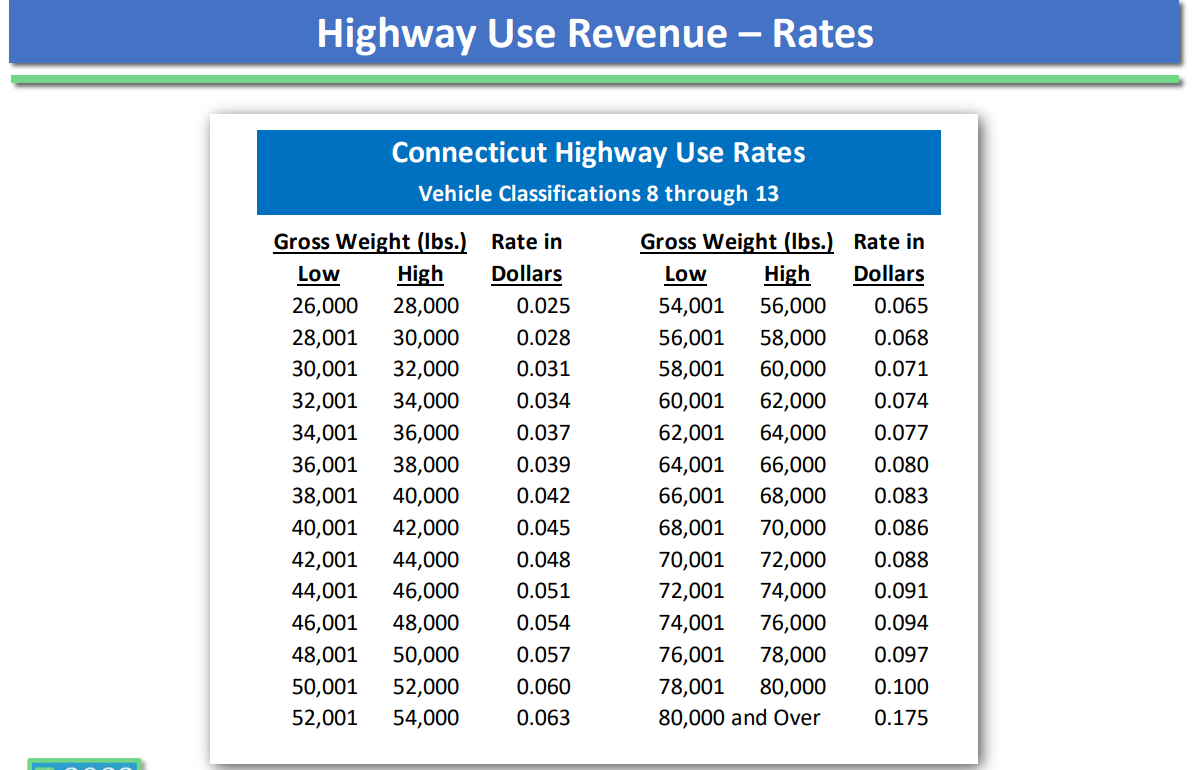
Task: Select the high weight cell 66,000
Action: pyautogui.click(x=793, y=465)
